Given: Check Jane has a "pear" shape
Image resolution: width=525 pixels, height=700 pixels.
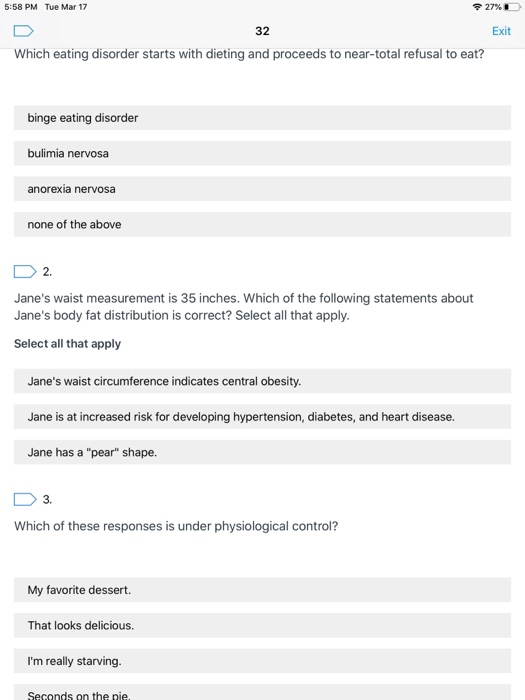Looking at the screenshot, I should tap(262, 452).
